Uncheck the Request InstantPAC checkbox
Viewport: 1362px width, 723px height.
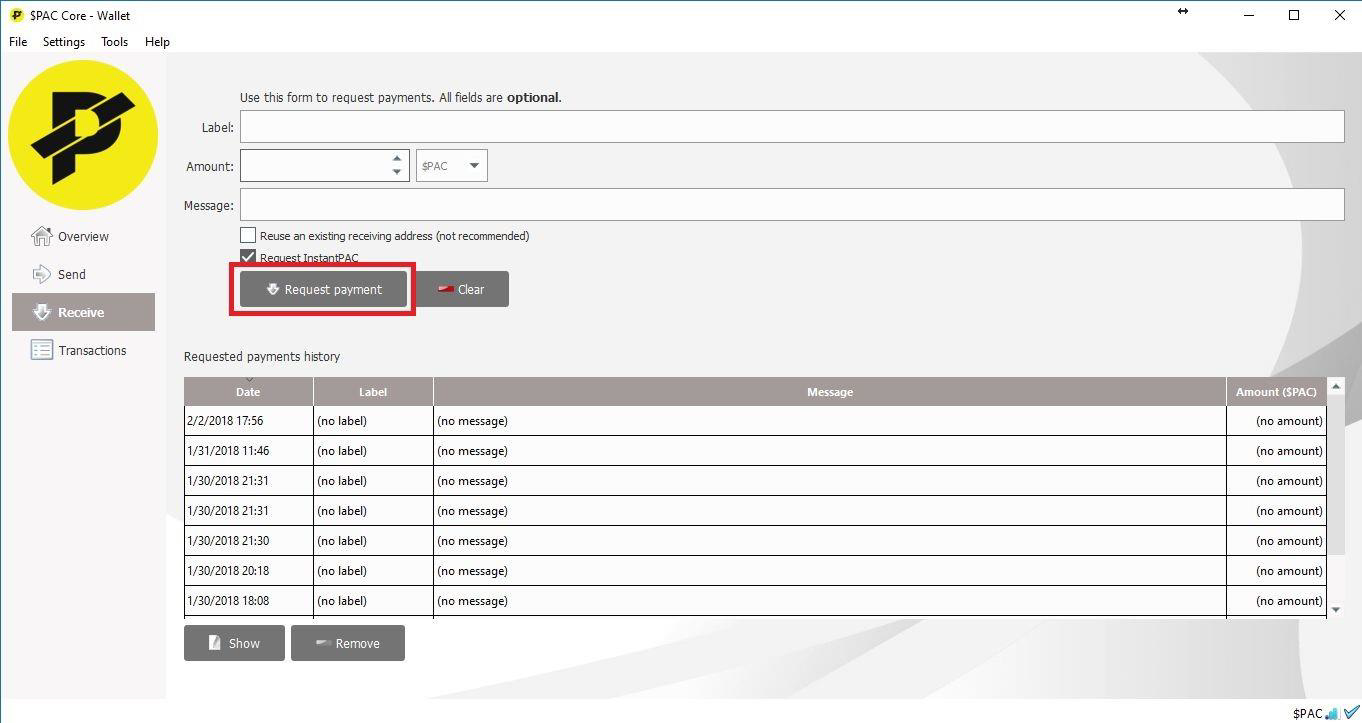[248, 257]
